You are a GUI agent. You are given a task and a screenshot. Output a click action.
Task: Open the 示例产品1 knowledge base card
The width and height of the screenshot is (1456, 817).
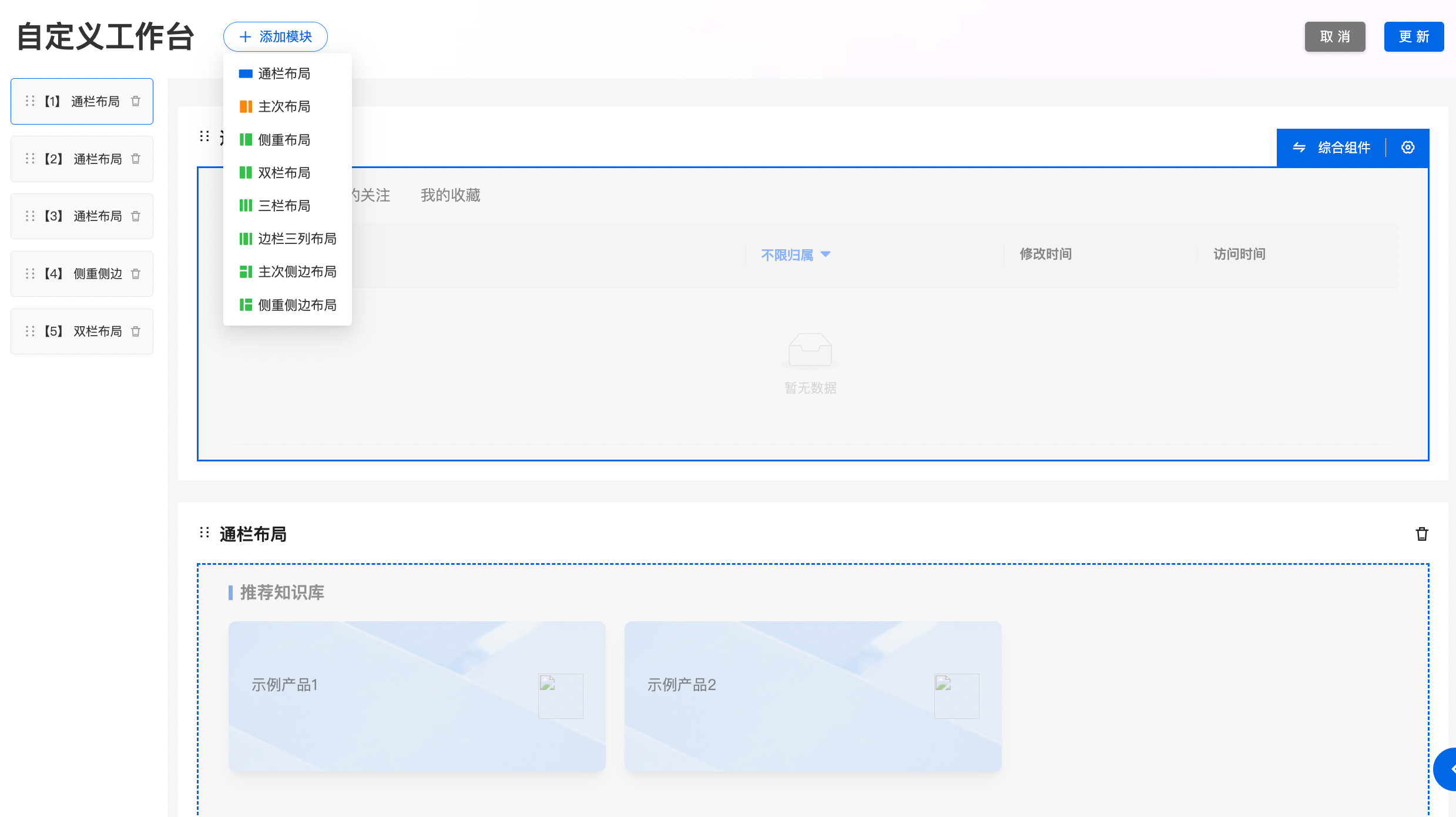tap(417, 697)
